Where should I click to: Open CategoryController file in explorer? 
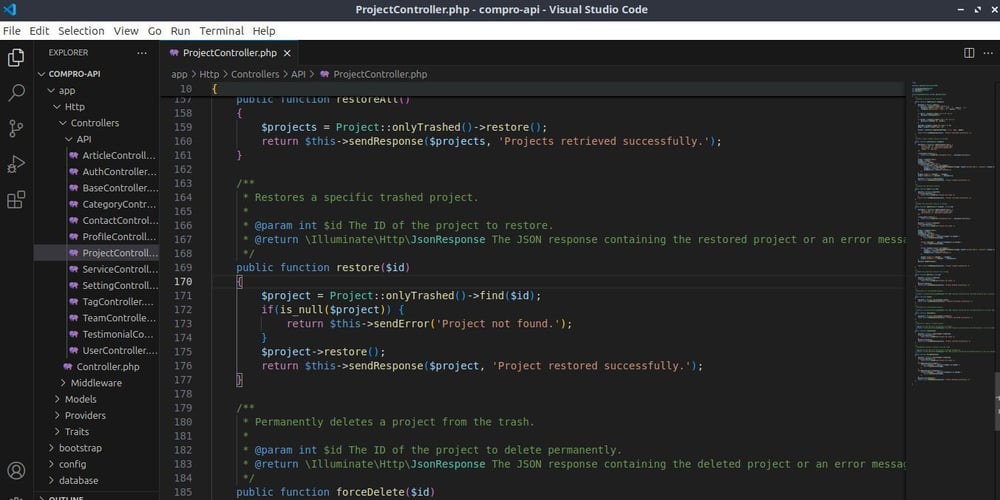(x=96, y=204)
